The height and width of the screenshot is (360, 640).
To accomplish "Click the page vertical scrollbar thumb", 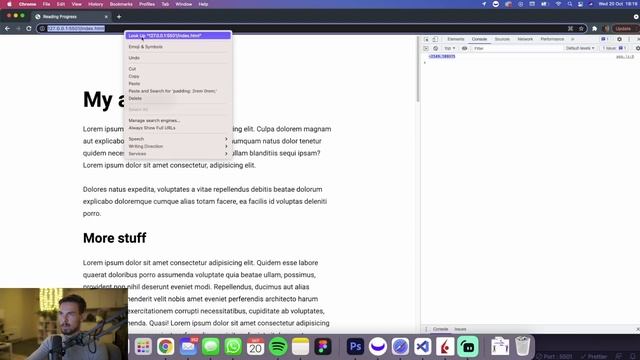I will (418, 69).
